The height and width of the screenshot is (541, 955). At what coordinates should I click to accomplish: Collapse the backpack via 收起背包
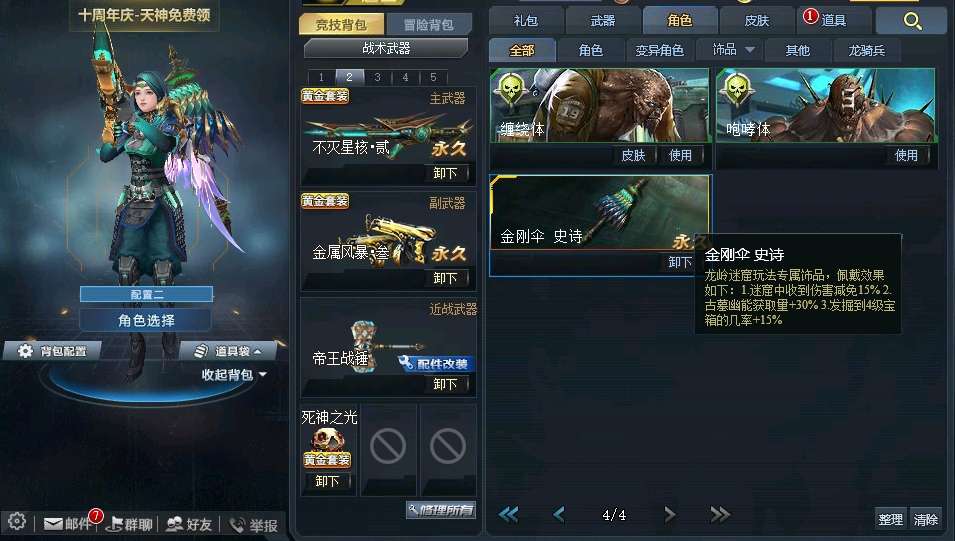234,375
